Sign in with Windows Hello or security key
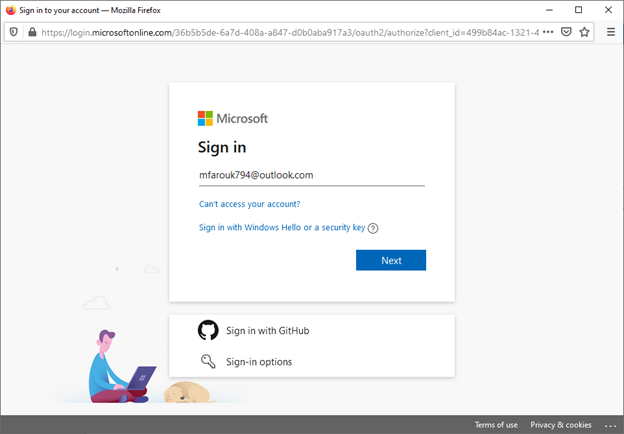This screenshot has width=624, height=434. point(282,228)
